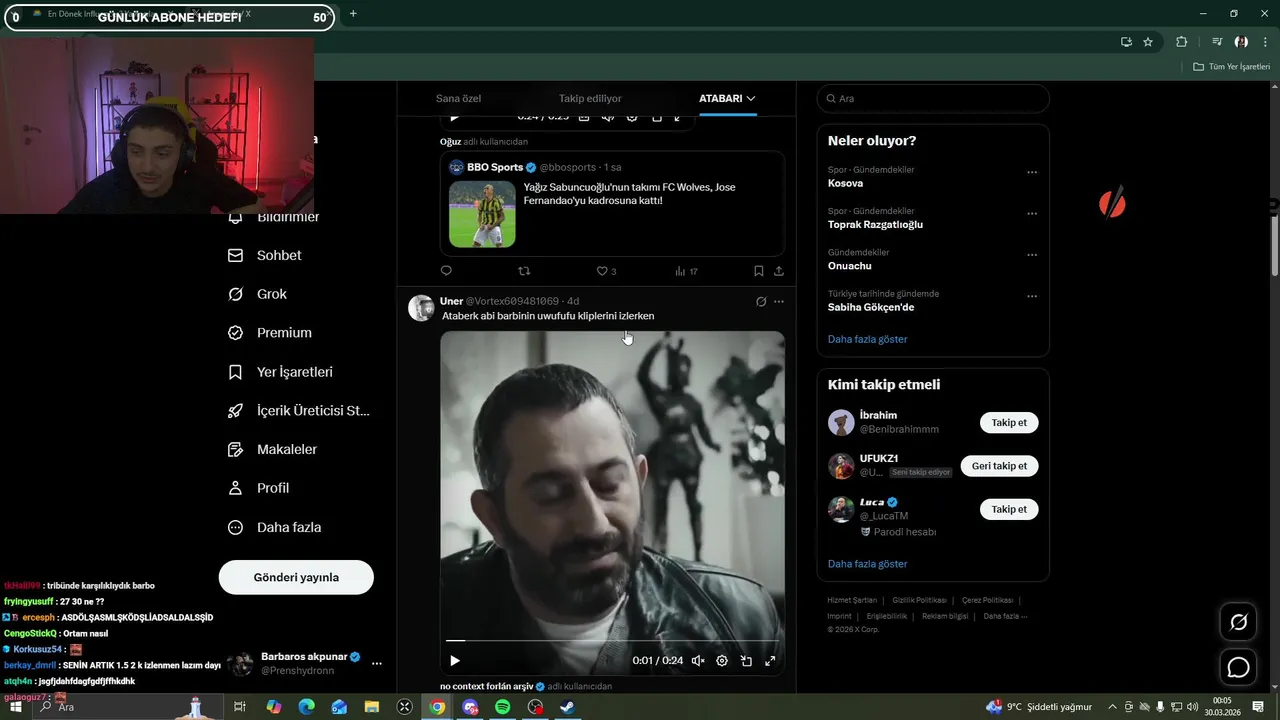The width and height of the screenshot is (1280, 720).
Task: Go to Yer İşaretleri bookmarks
Action: point(280,372)
